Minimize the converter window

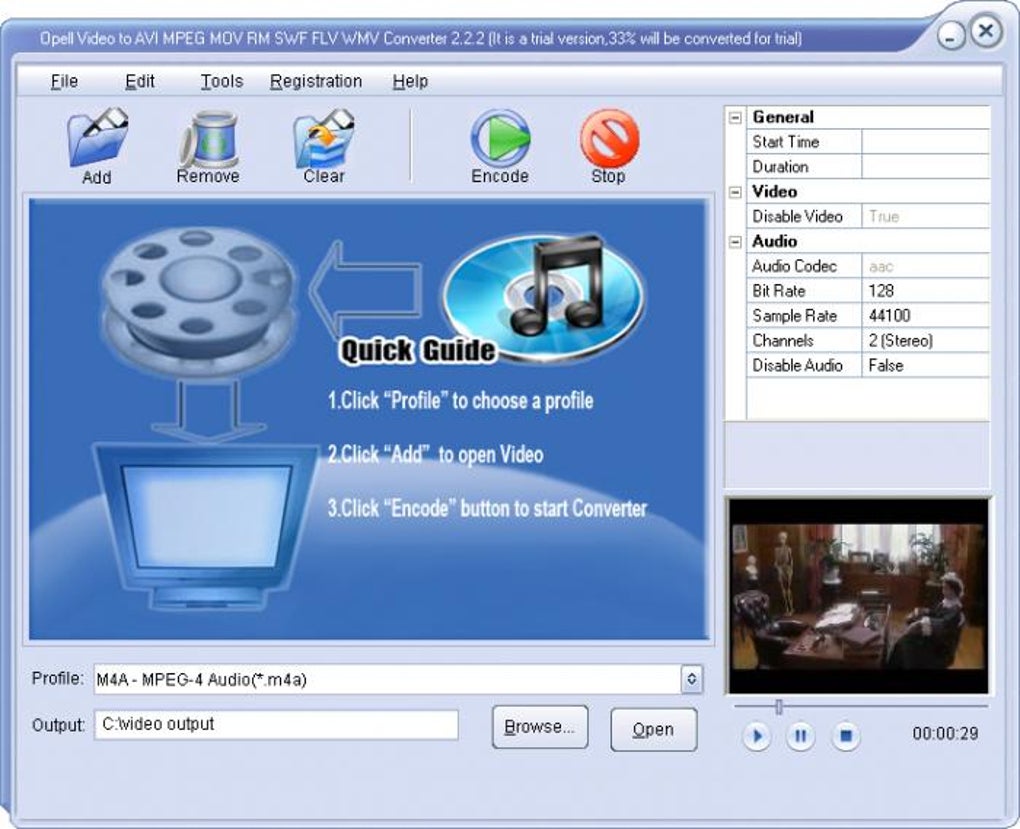click(x=951, y=36)
